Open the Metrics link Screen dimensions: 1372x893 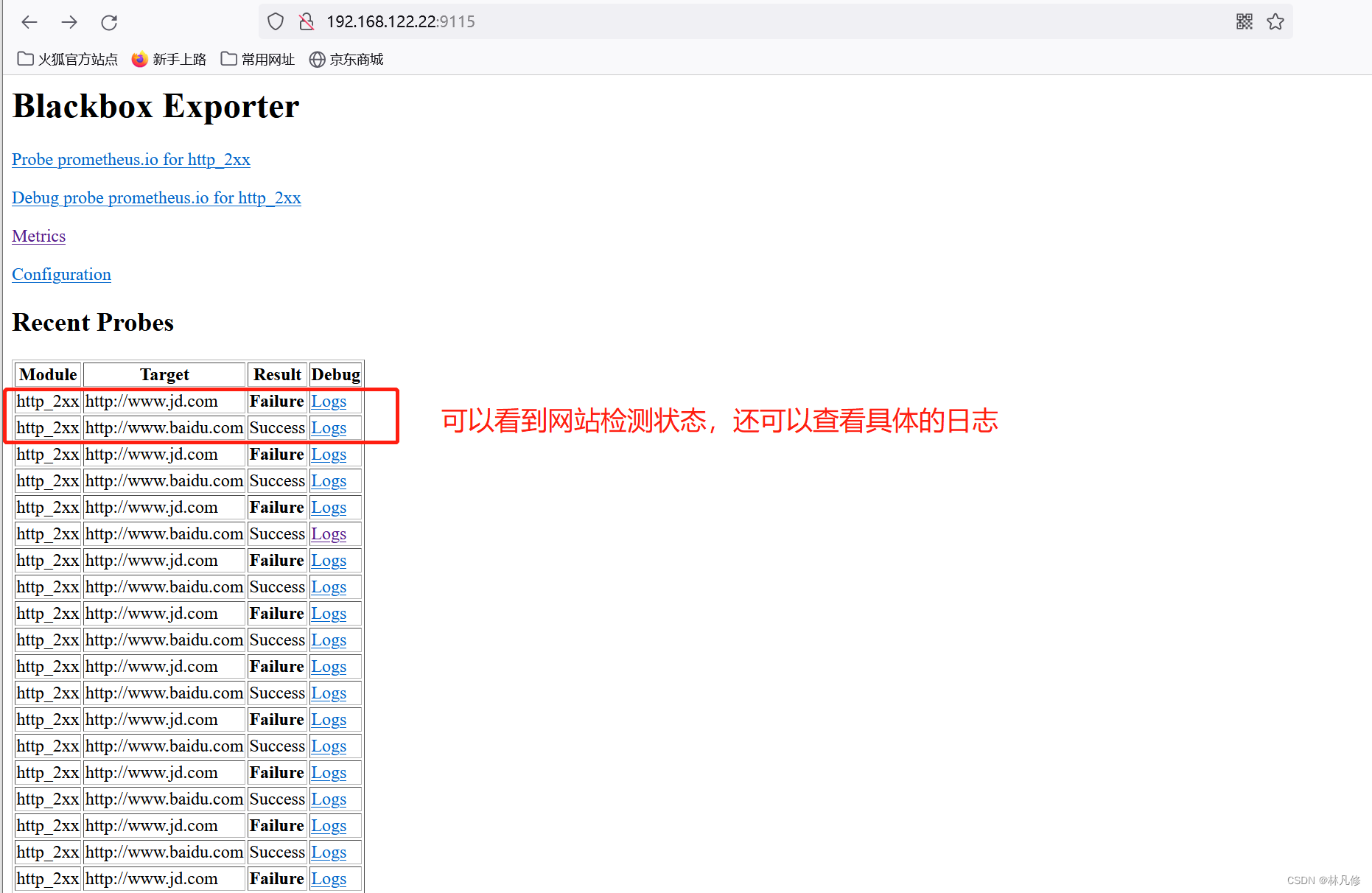[39, 237]
